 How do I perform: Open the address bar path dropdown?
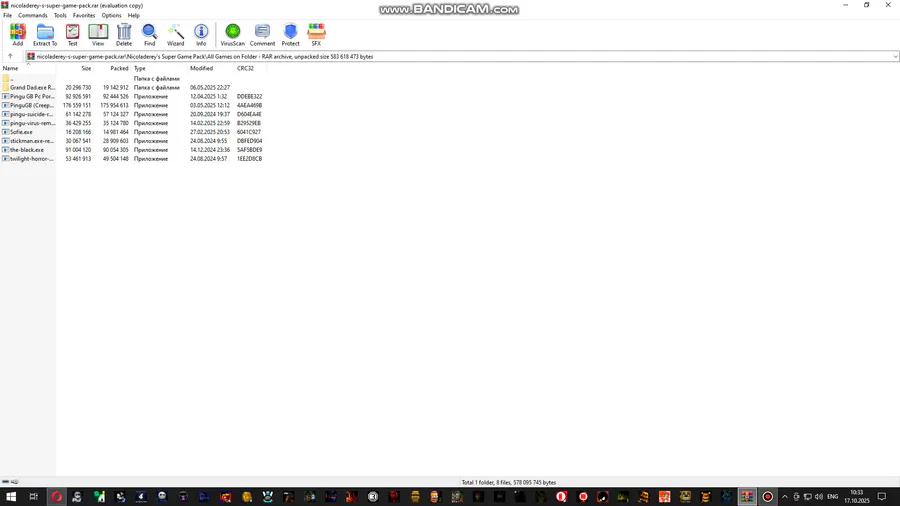pos(895,56)
